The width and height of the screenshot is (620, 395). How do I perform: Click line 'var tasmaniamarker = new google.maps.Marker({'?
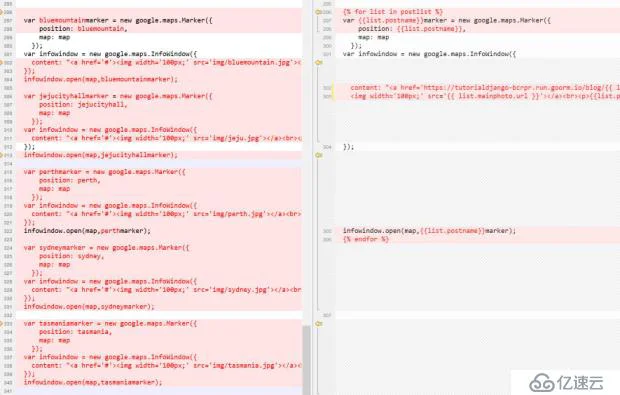pyautogui.click(x=110, y=323)
